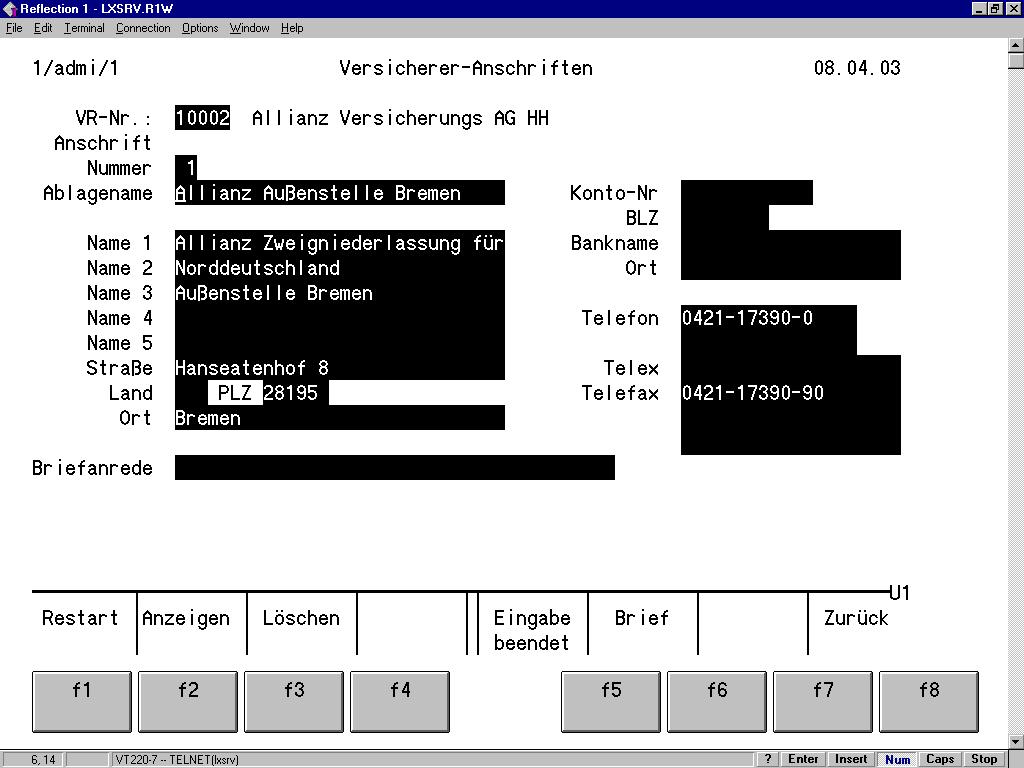
Task: Click the empty Telex field
Action: pyautogui.click(x=790, y=368)
